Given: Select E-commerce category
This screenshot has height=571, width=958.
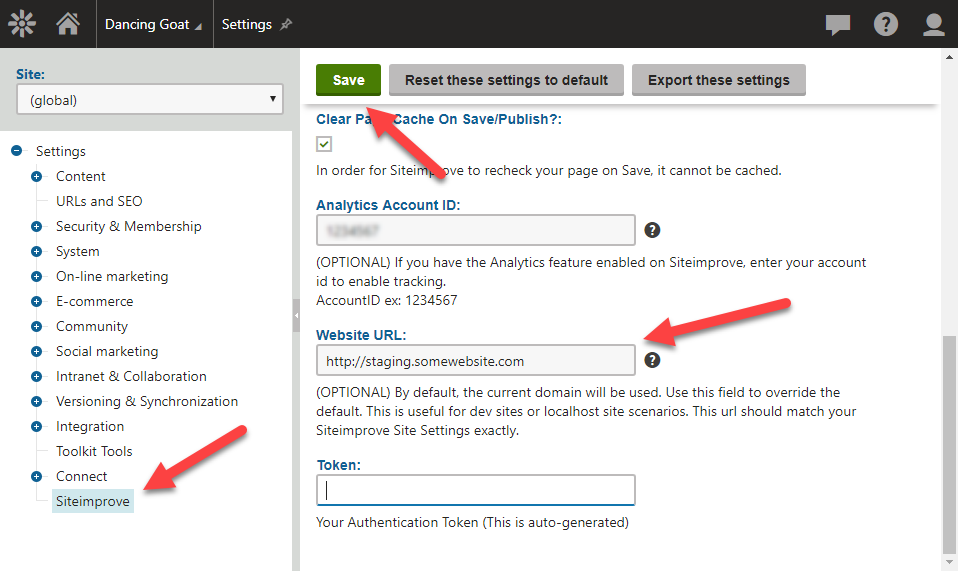Looking at the screenshot, I should [x=94, y=301].
